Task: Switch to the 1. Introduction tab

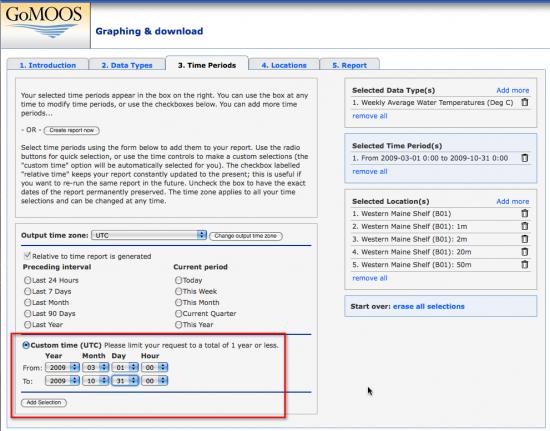Action: (x=48, y=65)
